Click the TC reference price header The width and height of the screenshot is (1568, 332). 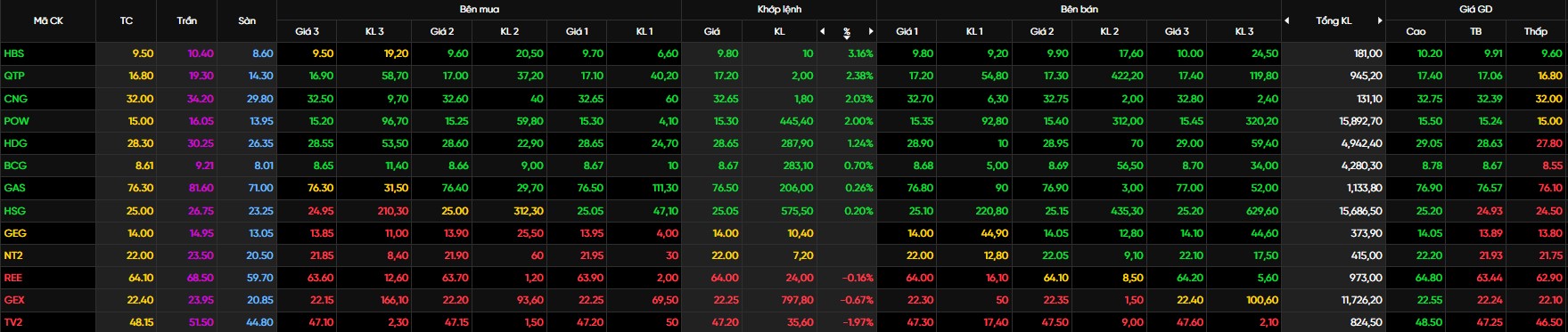127,20
